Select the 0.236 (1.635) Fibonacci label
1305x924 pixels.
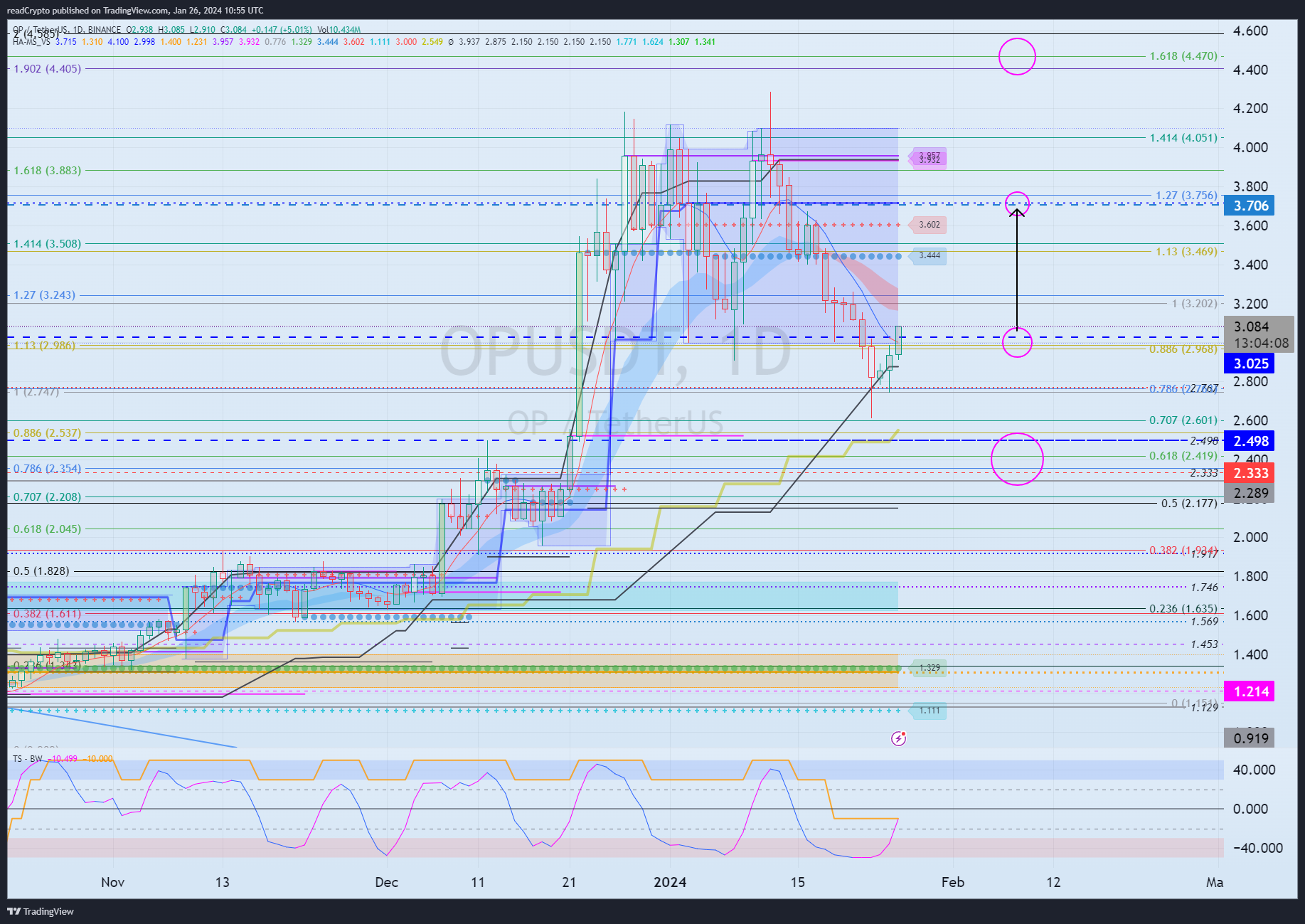tap(1183, 609)
